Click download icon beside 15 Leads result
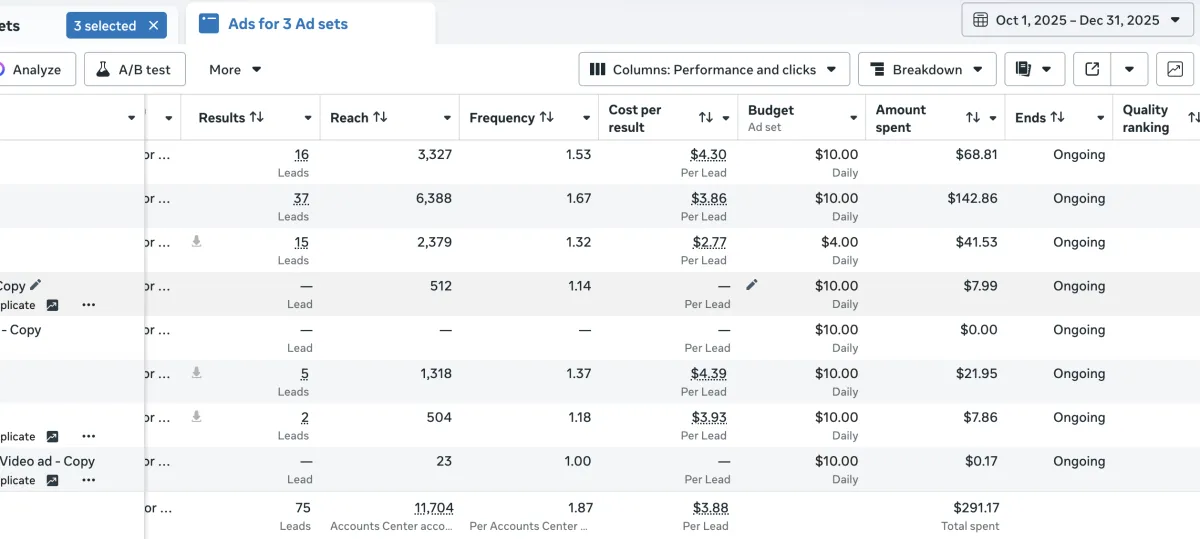 tap(197, 241)
